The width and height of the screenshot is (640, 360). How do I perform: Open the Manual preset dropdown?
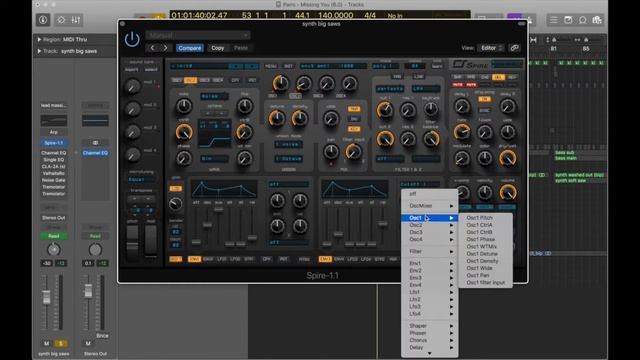[x=198, y=36]
